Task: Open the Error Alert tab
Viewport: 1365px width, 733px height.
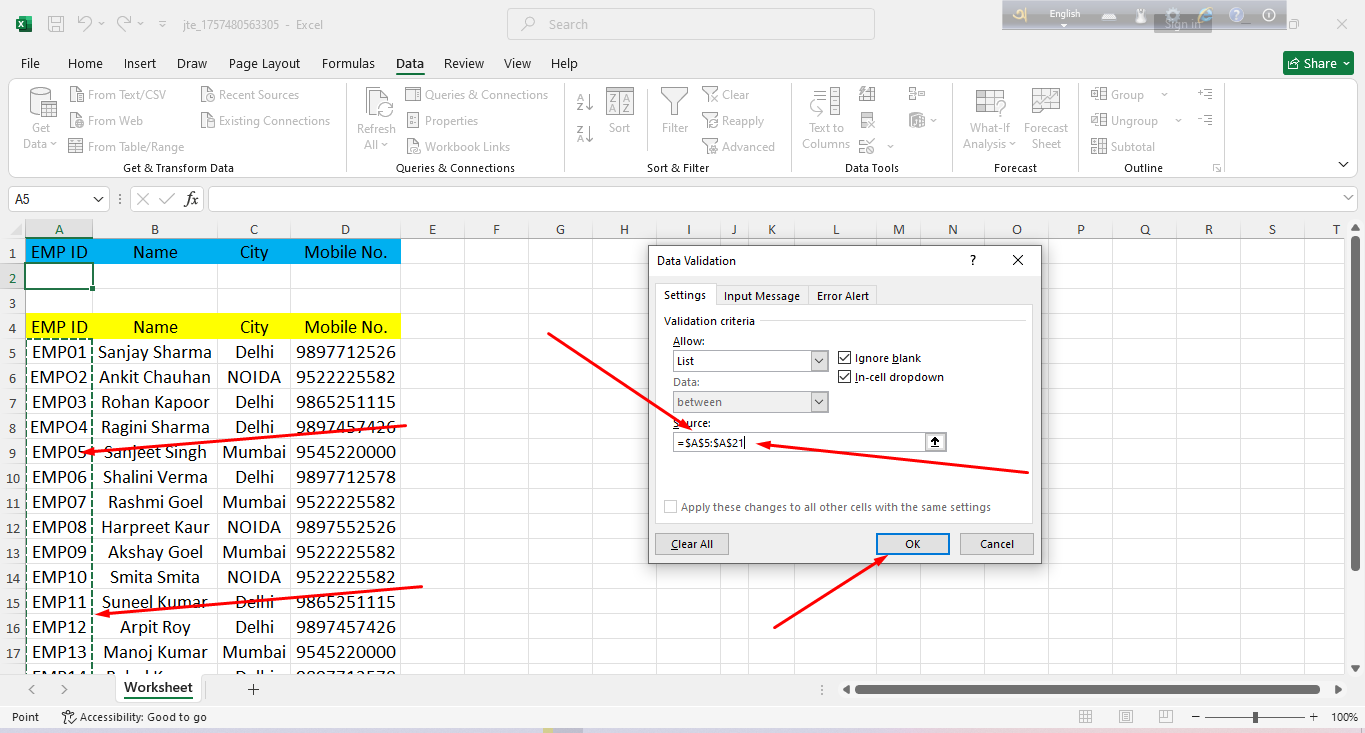Action: point(842,296)
